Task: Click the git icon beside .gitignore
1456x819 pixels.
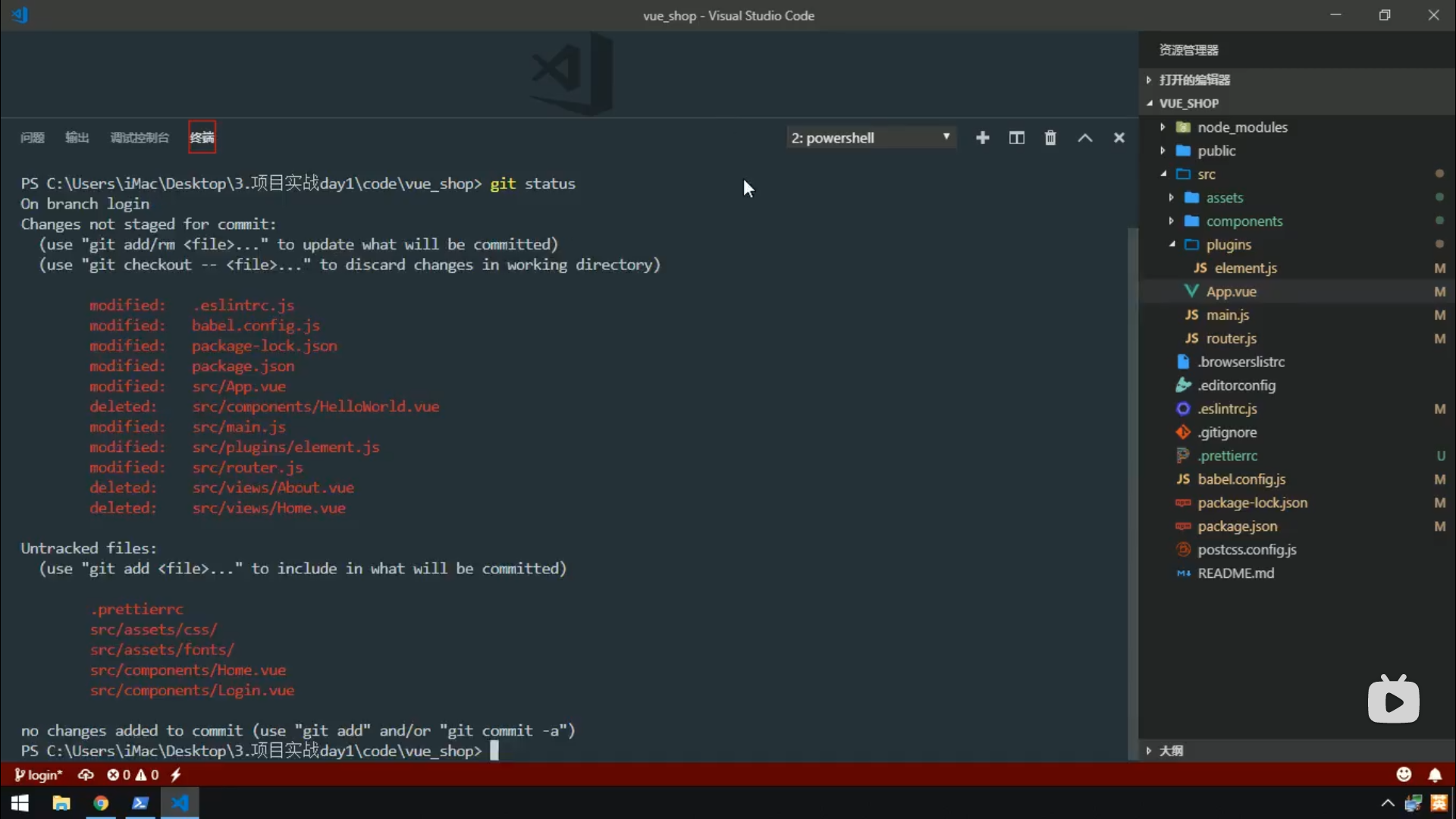Action: [x=1183, y=432]
